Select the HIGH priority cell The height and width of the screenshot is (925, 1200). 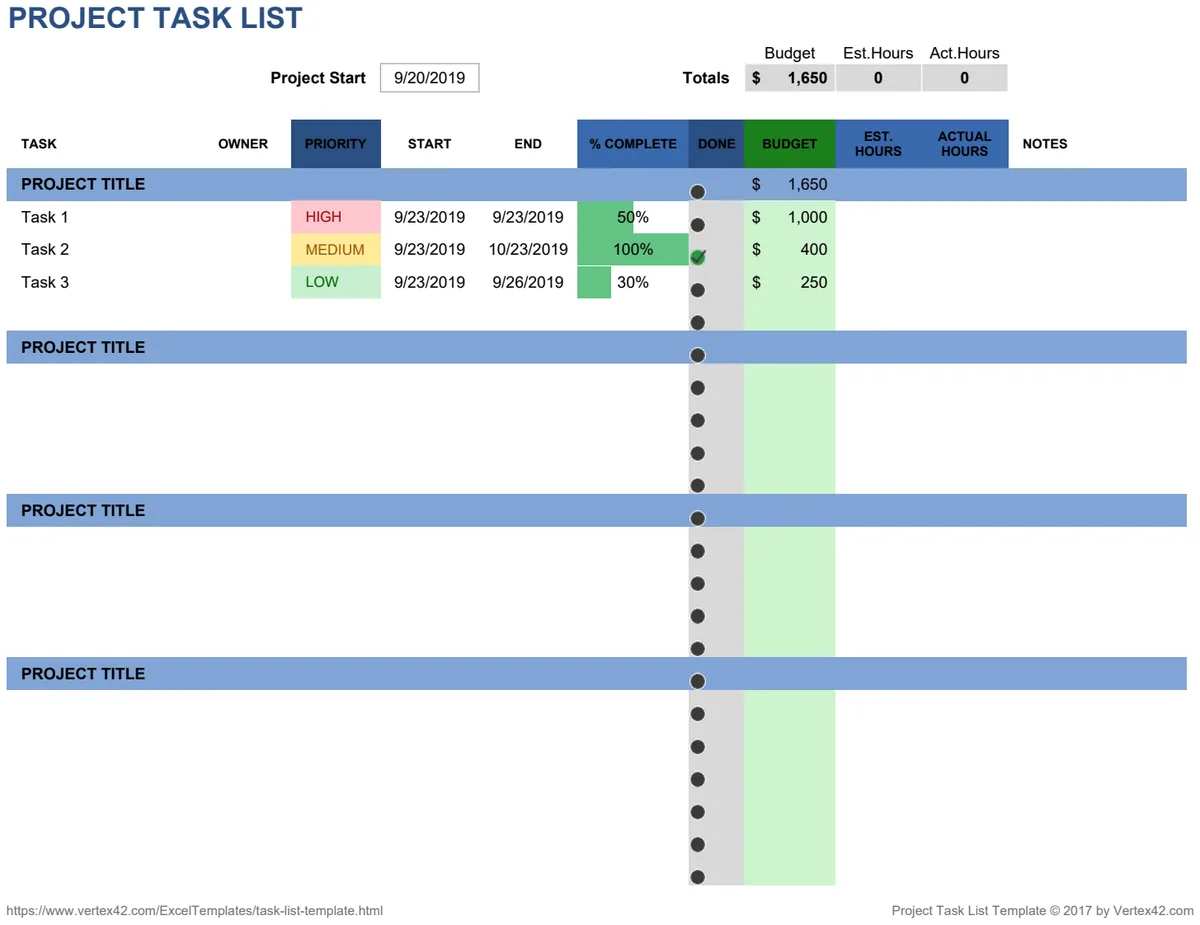pos(336,217)
